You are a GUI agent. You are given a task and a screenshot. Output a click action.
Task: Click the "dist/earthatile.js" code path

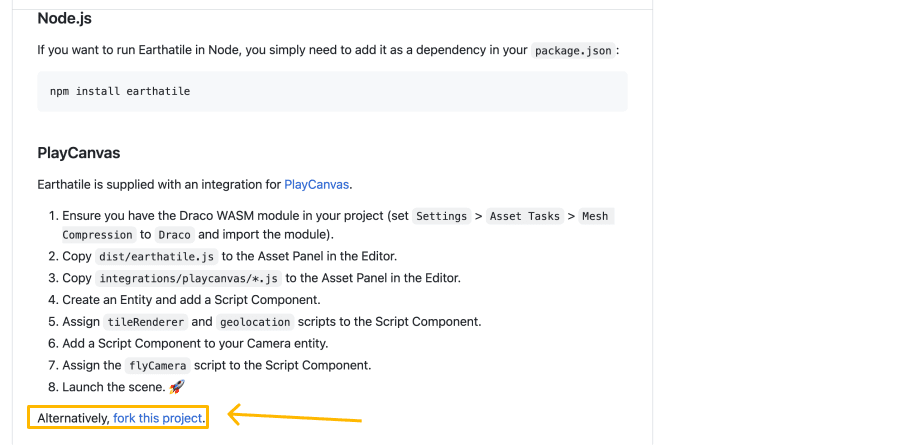point(154,256)
